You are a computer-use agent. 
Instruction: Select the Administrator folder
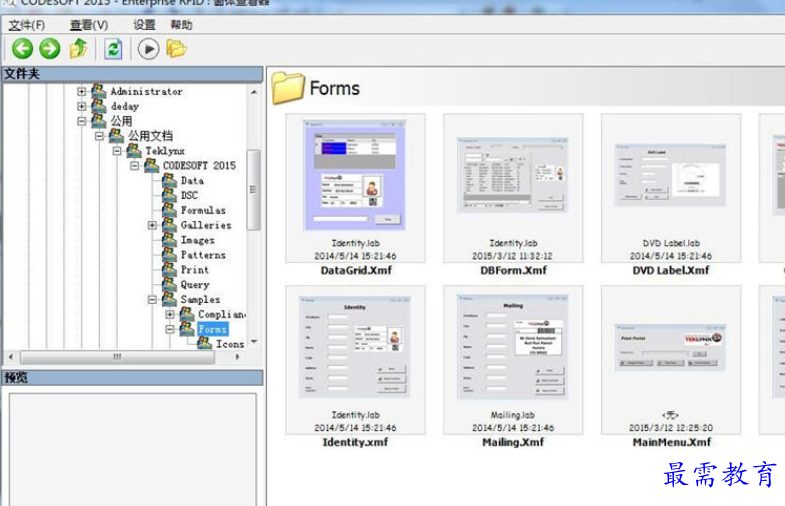(146, 92)
